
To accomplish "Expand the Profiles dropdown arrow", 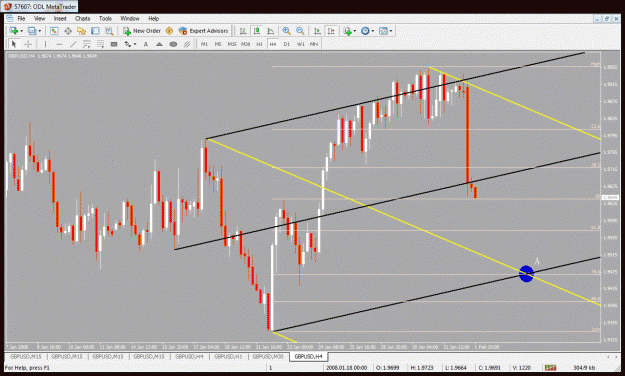I will (x=39, y=31).
